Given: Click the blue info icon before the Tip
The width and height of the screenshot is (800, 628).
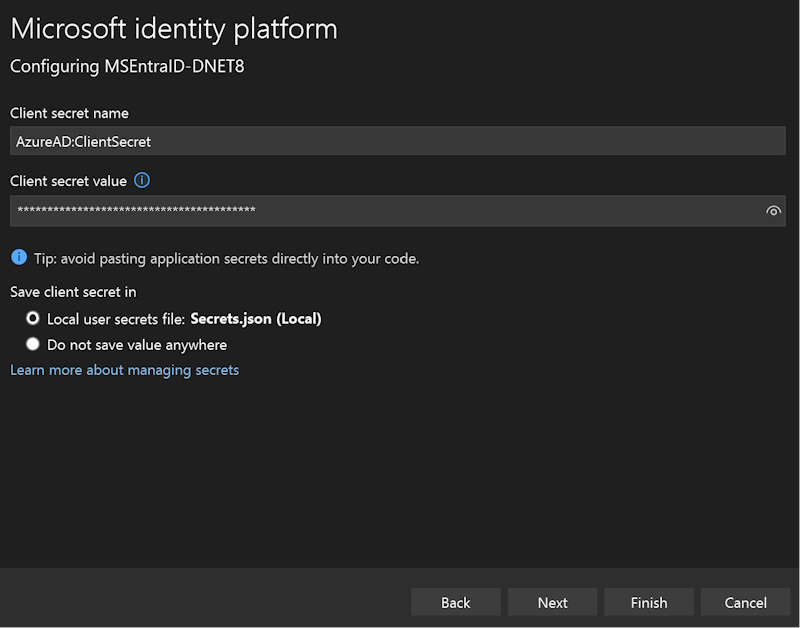Looking at the screenshot, I should point(18,257).
